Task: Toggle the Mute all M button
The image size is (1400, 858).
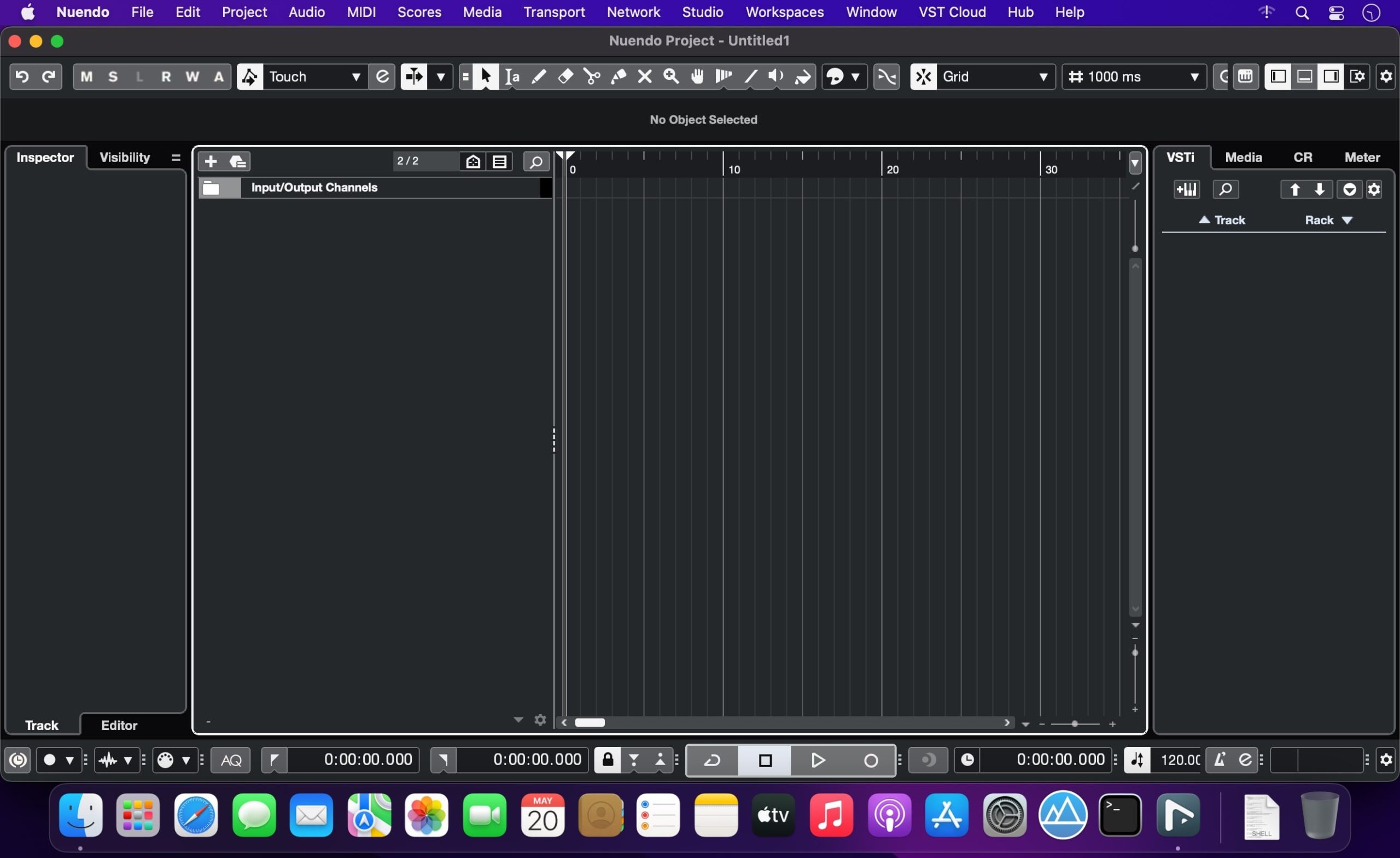Action: [86, 77]
